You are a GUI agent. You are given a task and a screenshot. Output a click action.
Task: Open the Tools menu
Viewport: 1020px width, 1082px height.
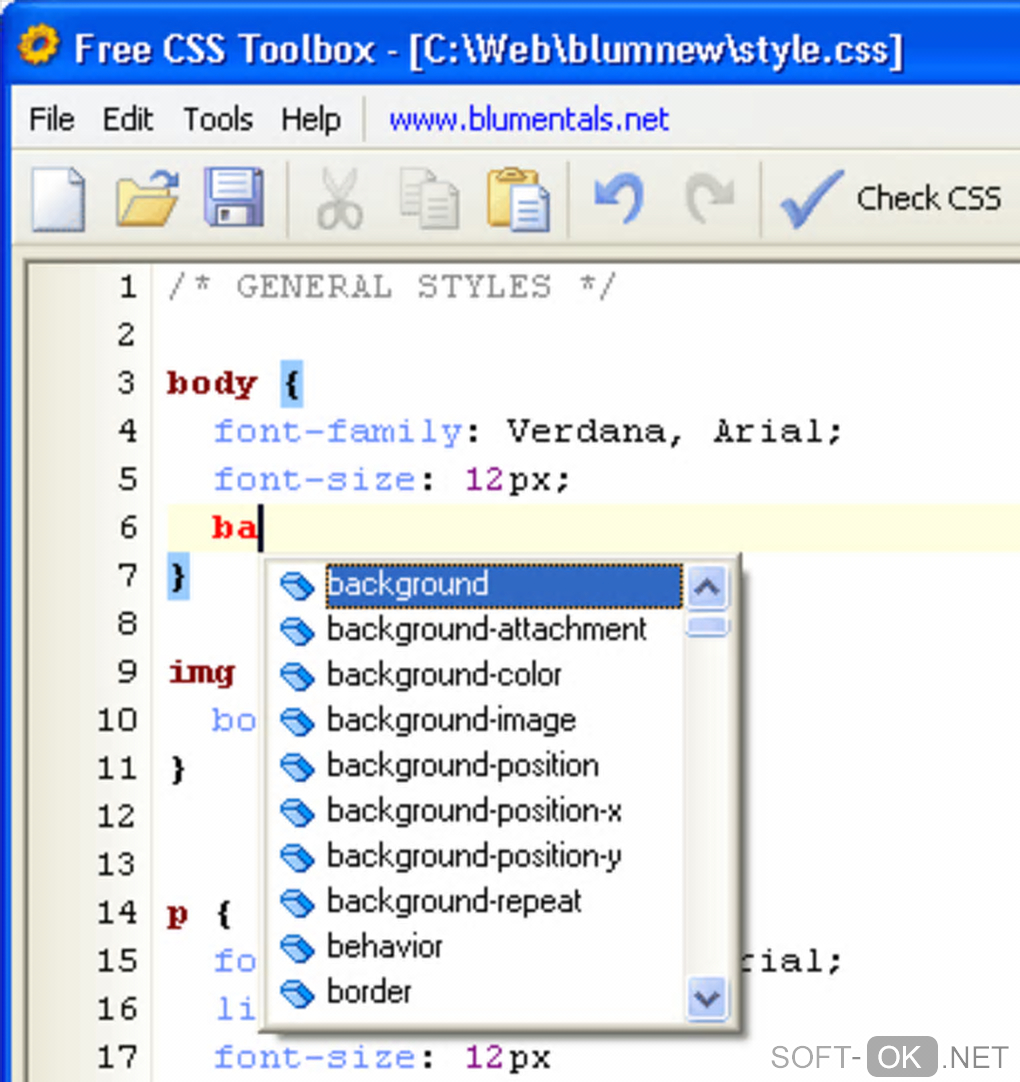(218, 119)
